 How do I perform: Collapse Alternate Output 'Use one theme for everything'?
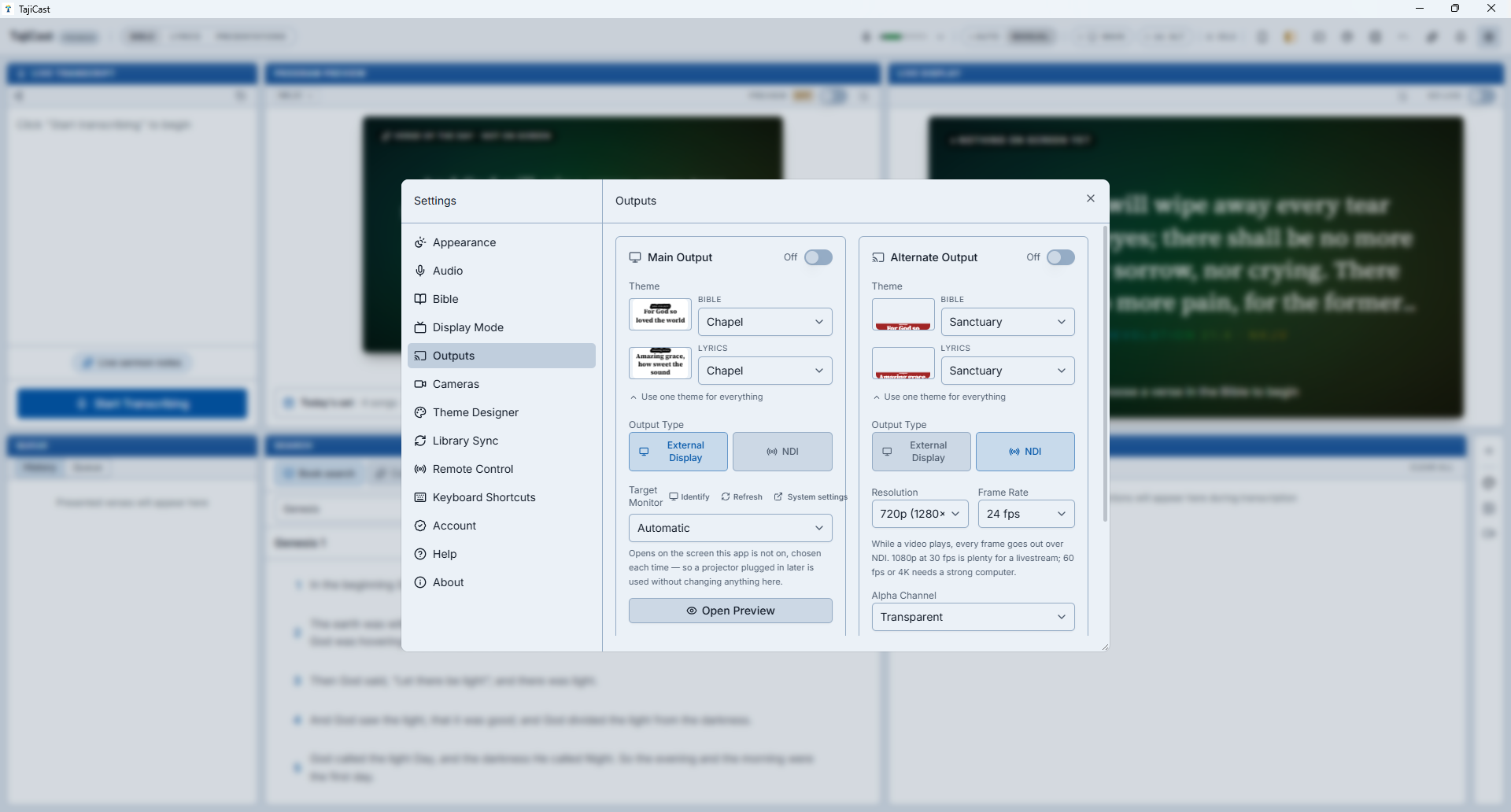point(939,397)
